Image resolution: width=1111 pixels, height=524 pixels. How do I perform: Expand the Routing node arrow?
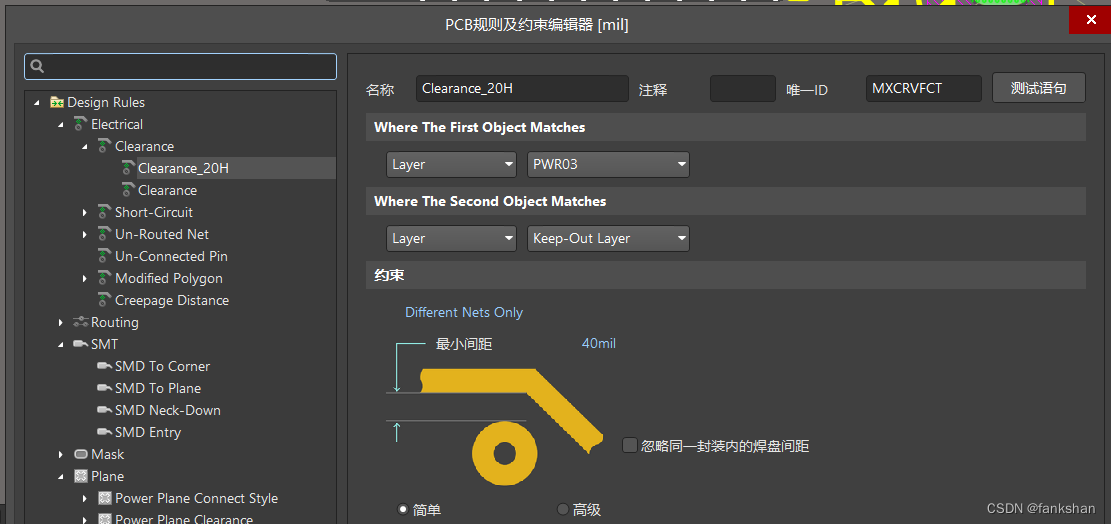[61, 322]
